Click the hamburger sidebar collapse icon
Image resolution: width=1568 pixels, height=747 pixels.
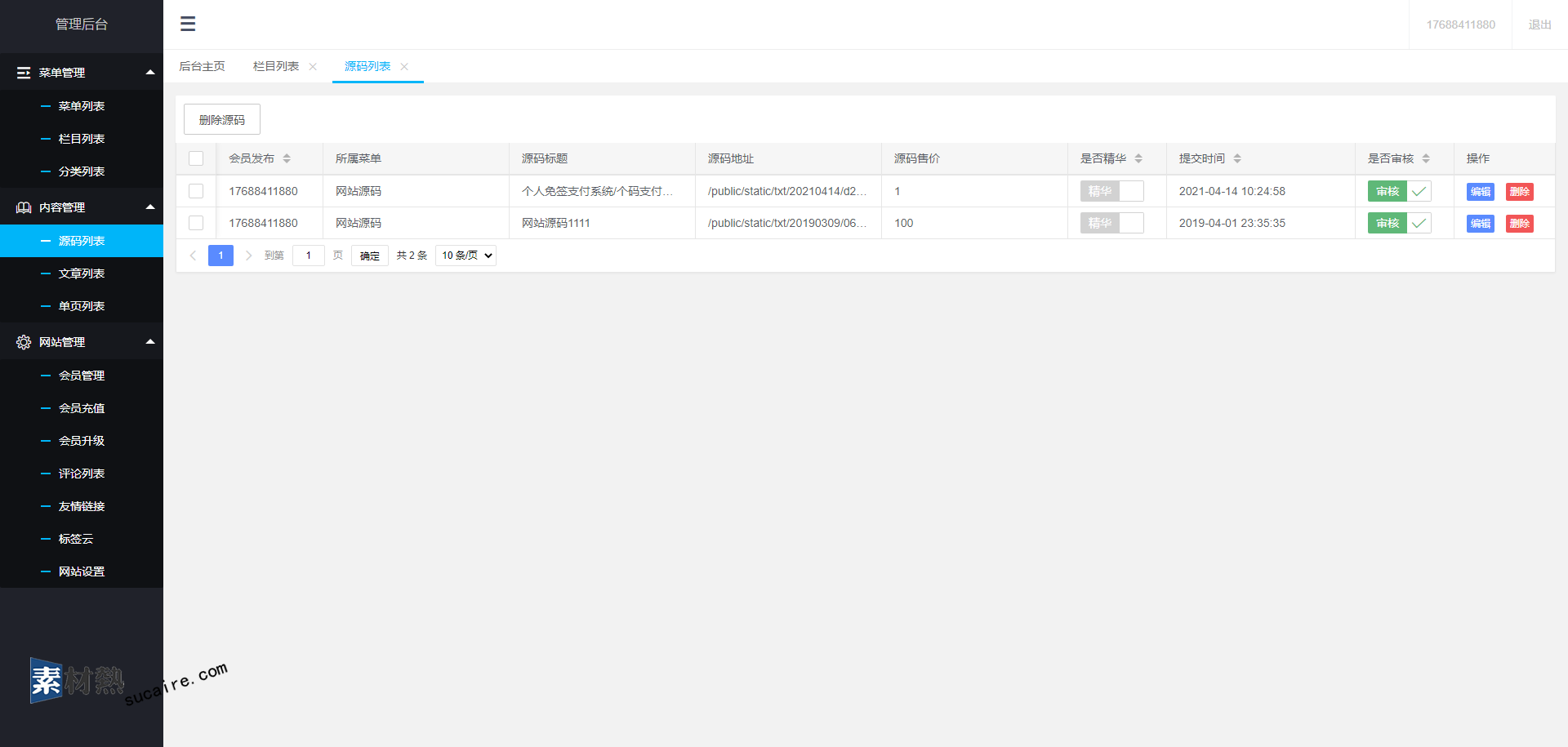pyautogui.click(x=188, y=24)
